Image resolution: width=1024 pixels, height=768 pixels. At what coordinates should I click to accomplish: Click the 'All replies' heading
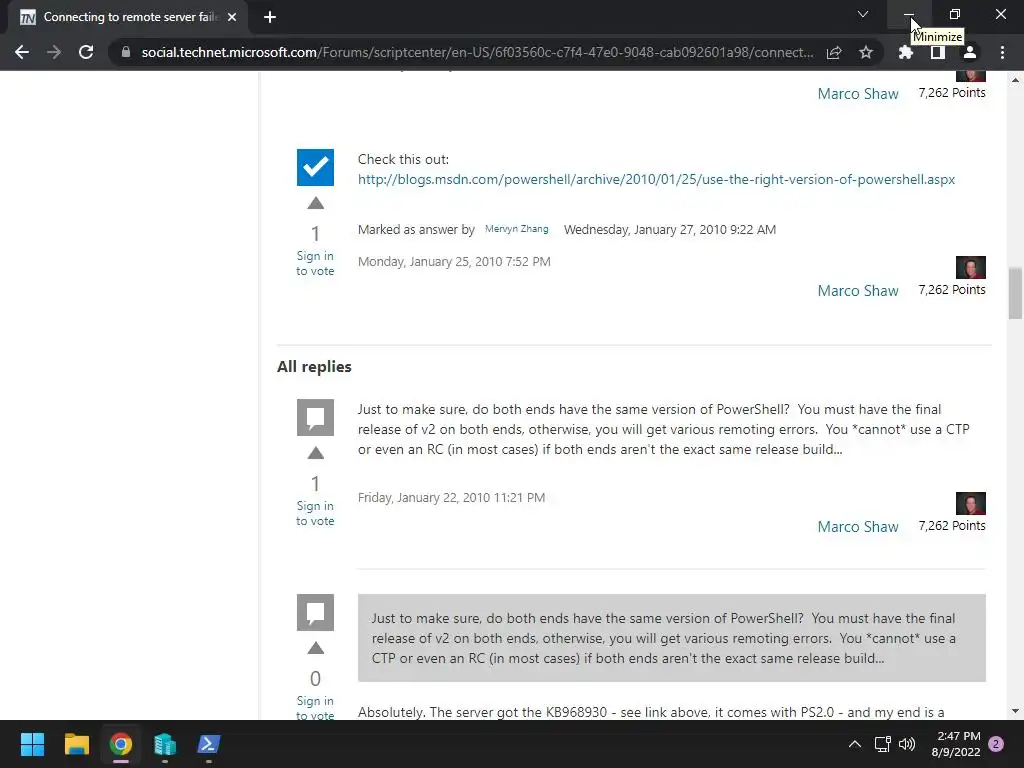pyautogui.click(x=314, y=366)
